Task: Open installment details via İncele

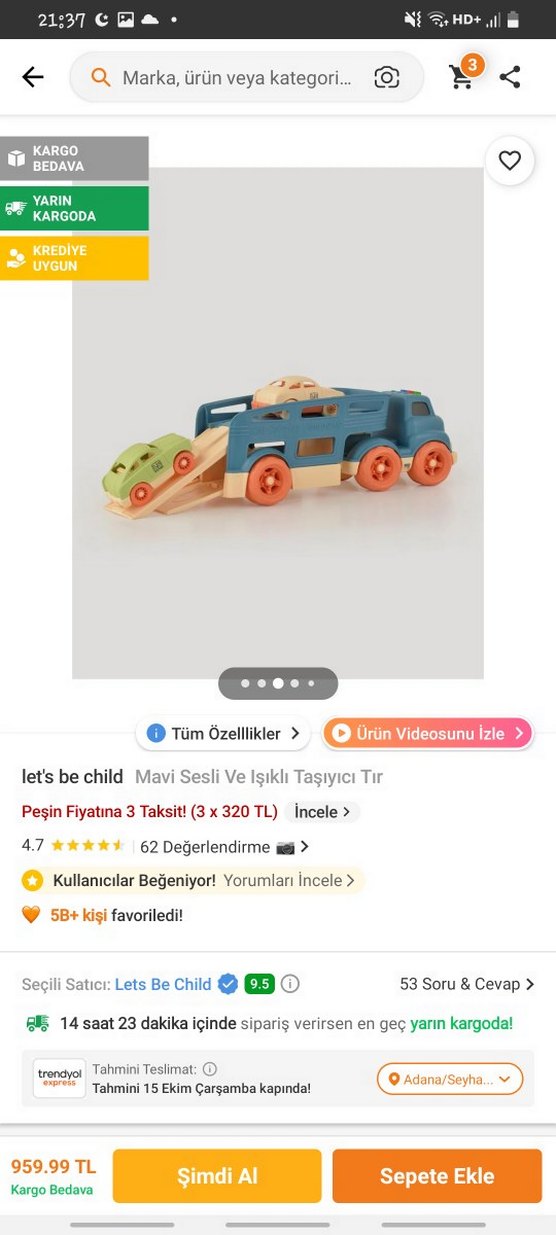Action: coord(322,812)
